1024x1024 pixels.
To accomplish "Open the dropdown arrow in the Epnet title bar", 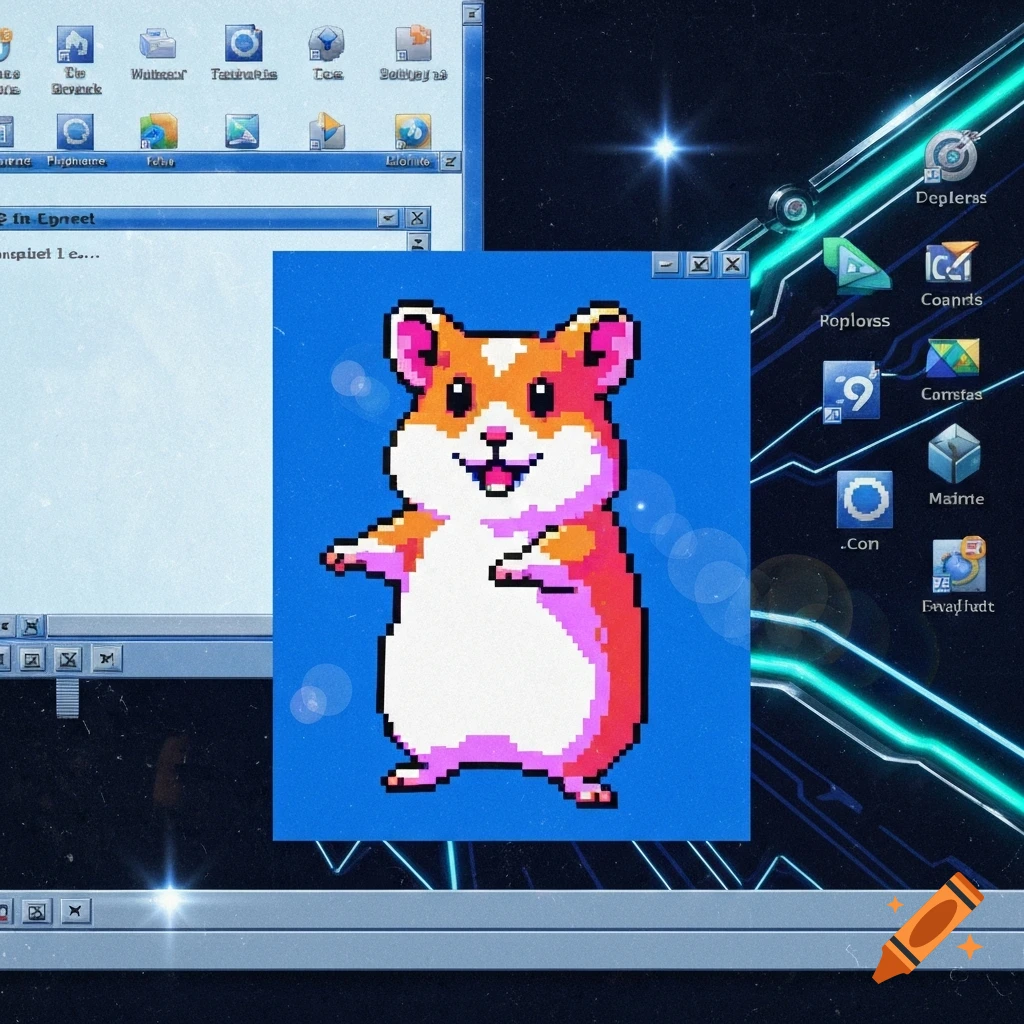I will click(x=389, y=217).
